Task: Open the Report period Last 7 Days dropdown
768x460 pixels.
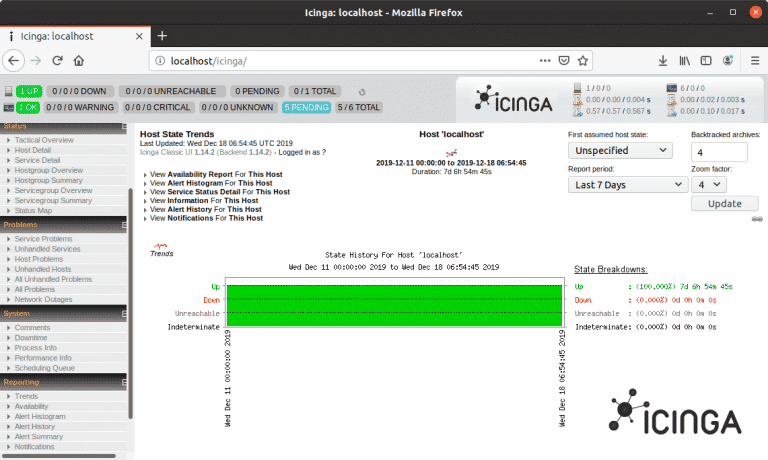Action: pos(628,185)
